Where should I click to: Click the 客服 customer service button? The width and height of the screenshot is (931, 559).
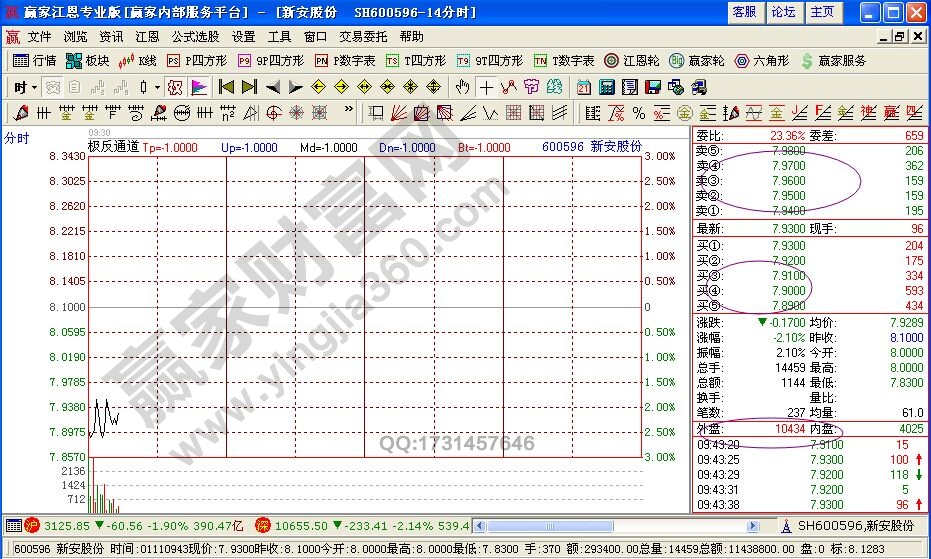coord(745,12)
